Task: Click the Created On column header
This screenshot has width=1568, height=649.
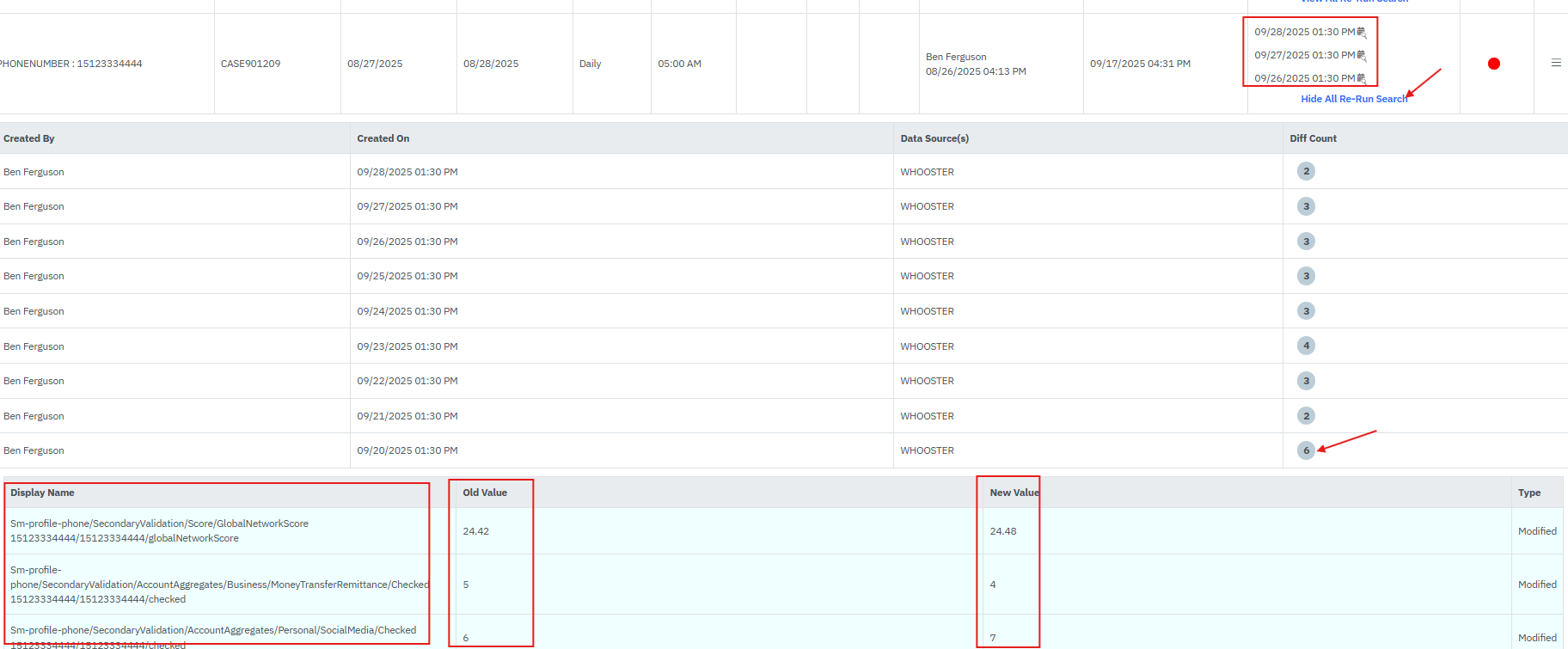Action: tap(383, 138)
